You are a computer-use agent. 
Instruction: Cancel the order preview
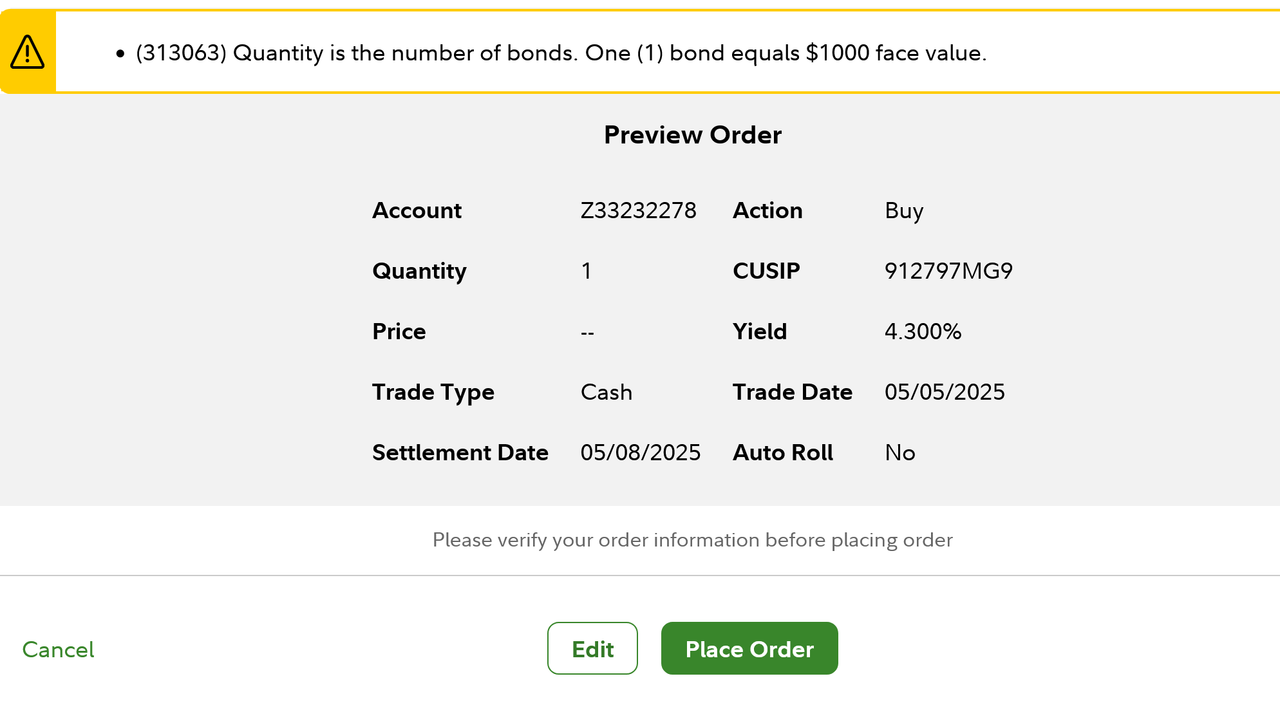coord(58,650)
